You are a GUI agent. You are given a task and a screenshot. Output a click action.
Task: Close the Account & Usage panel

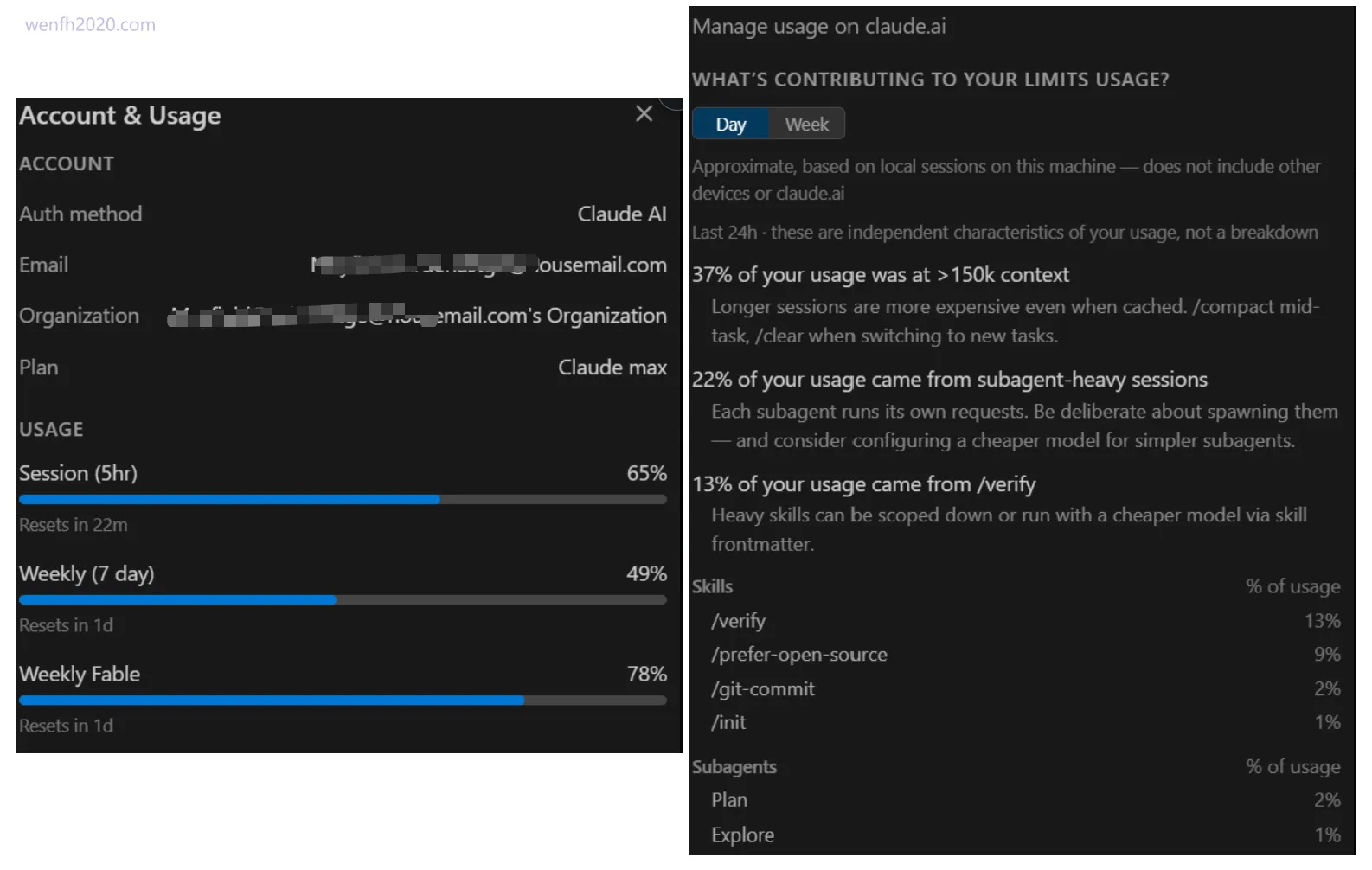click(x=644, y=114)
